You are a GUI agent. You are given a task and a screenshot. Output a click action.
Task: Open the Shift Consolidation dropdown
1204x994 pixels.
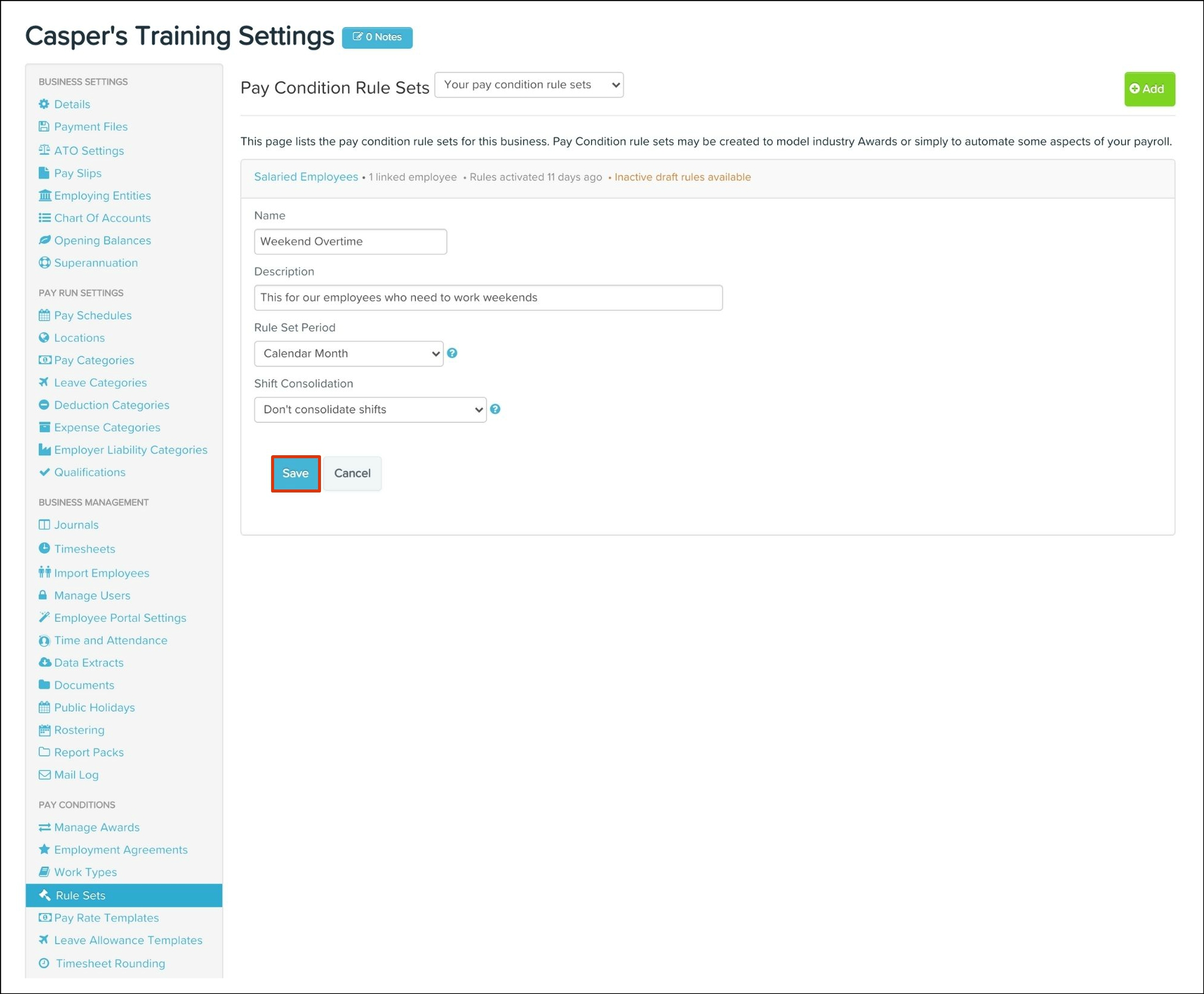370,410
